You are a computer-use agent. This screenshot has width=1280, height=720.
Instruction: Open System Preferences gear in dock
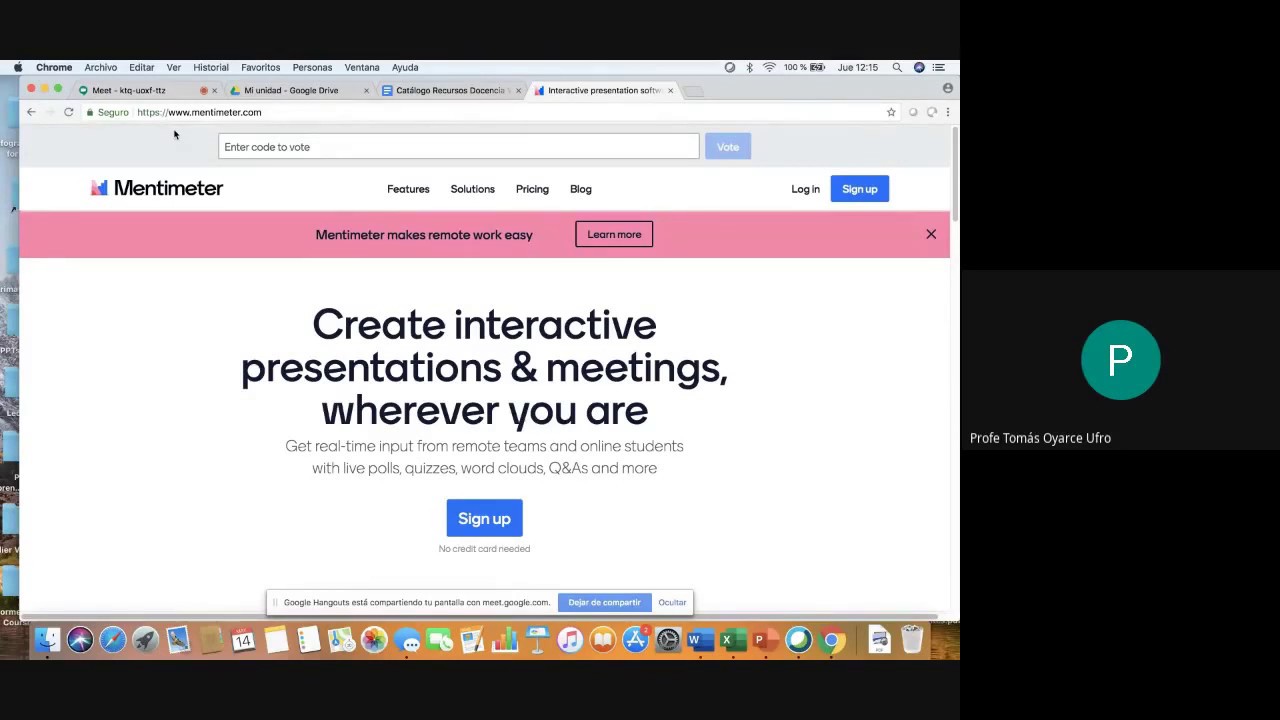(667, 639)
